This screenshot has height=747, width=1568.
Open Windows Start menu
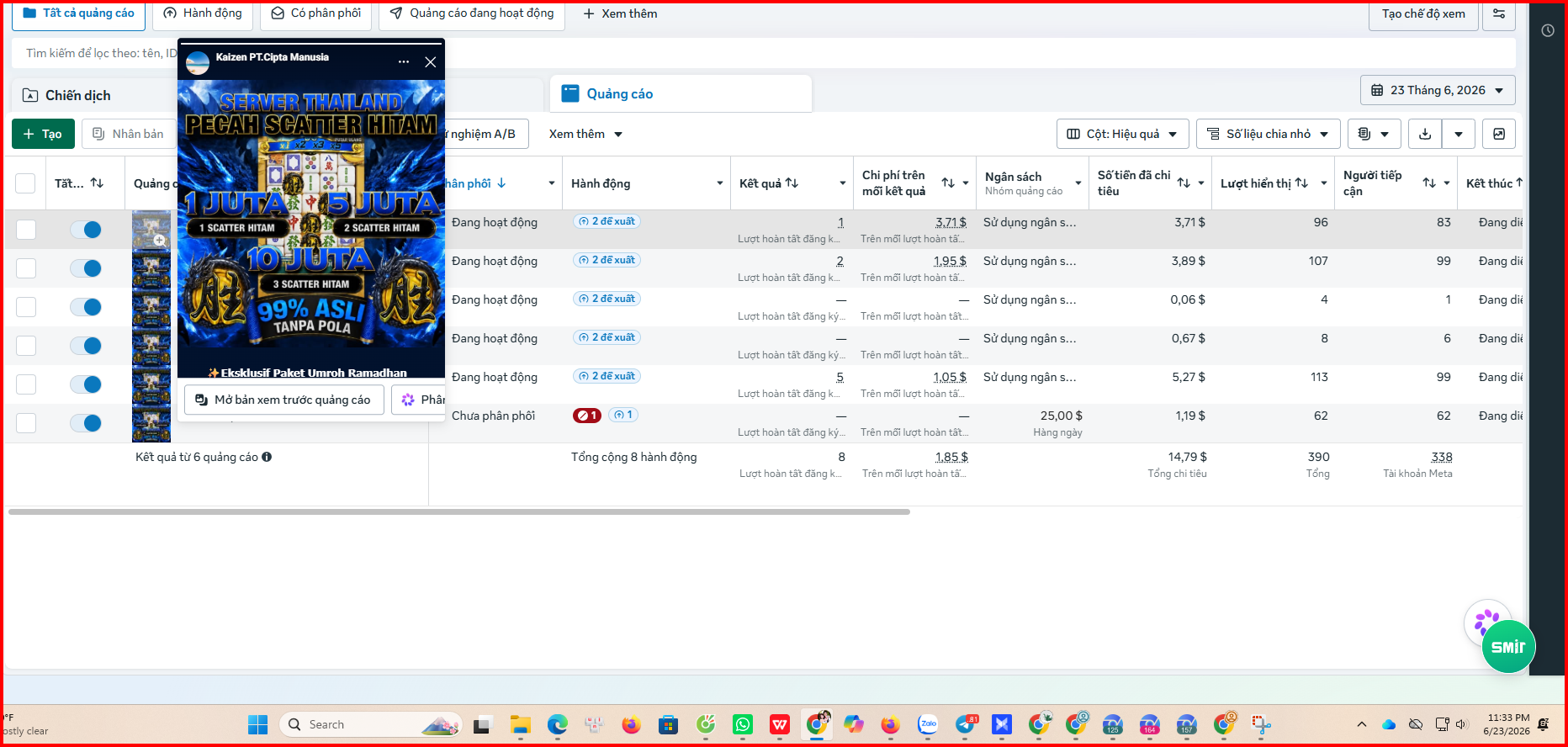point(258,724)
